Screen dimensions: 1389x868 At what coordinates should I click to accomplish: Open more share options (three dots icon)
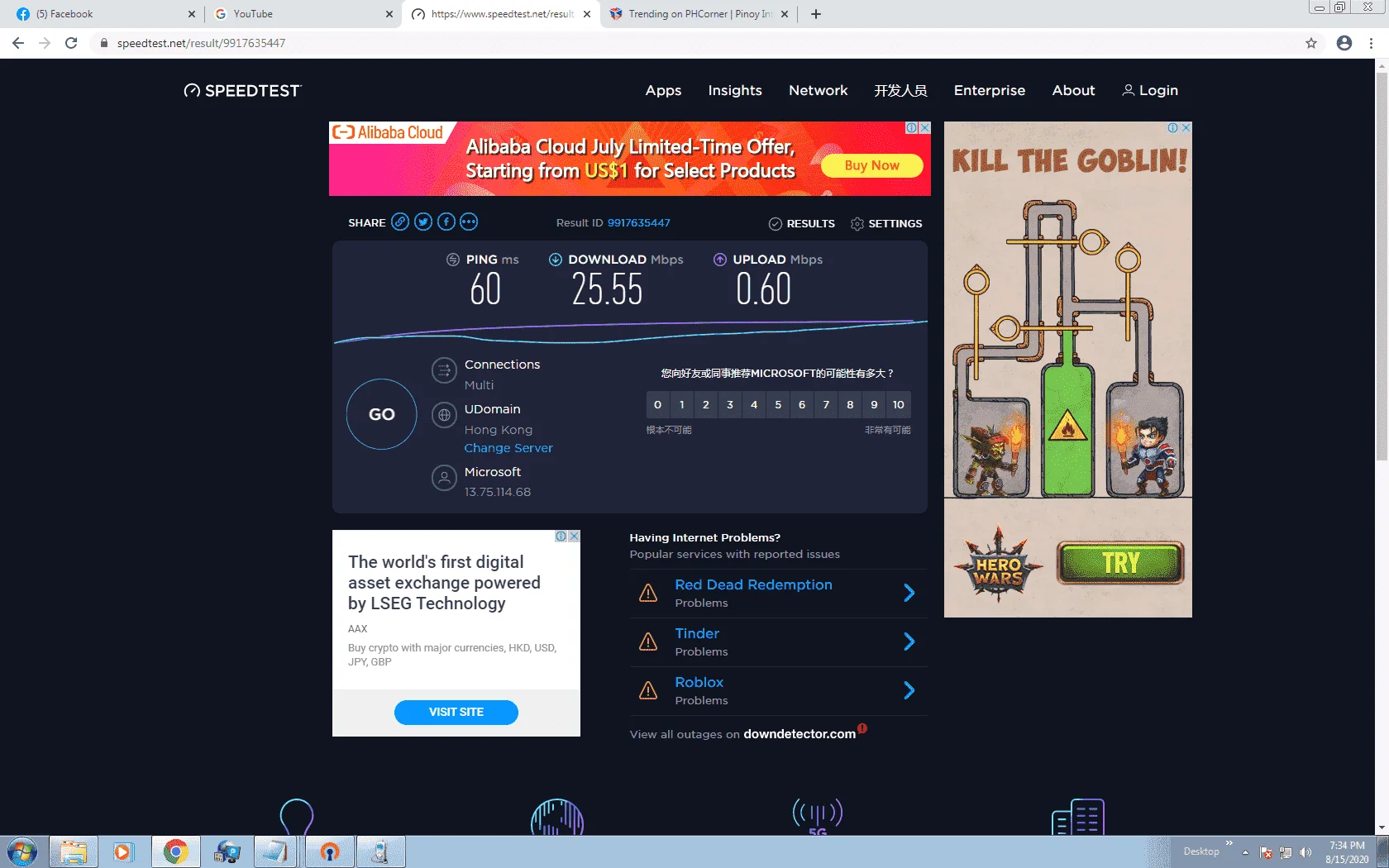(x=469, y=222)
